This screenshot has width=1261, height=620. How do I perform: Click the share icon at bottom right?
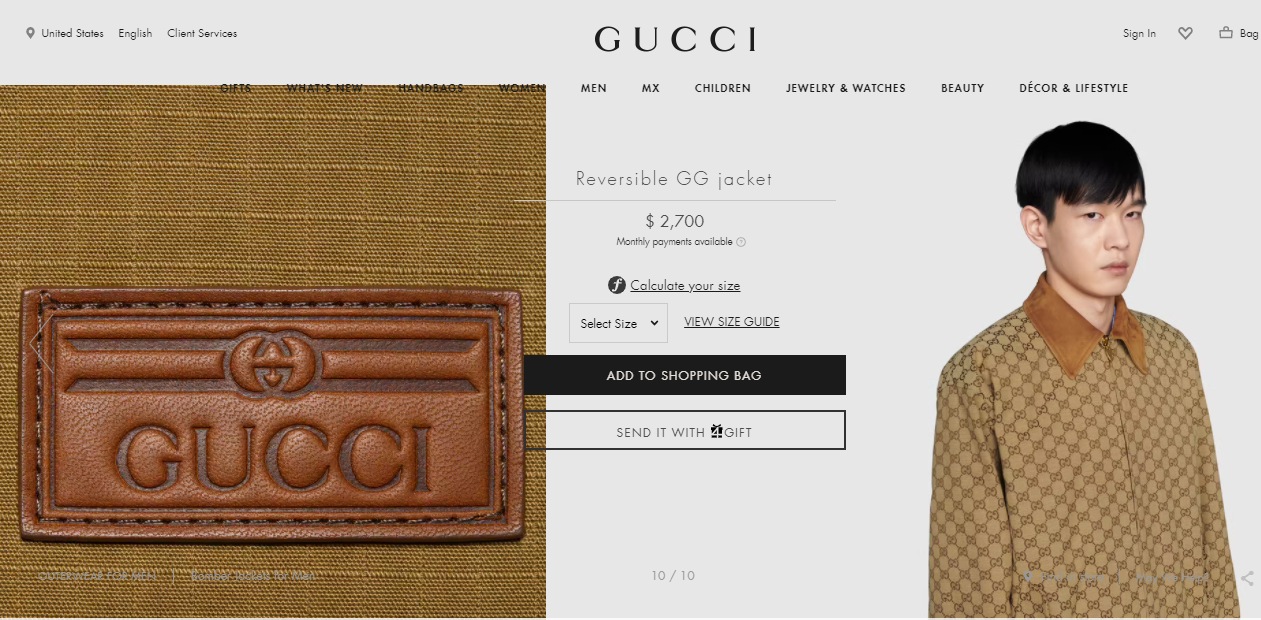pos(1247,578)
